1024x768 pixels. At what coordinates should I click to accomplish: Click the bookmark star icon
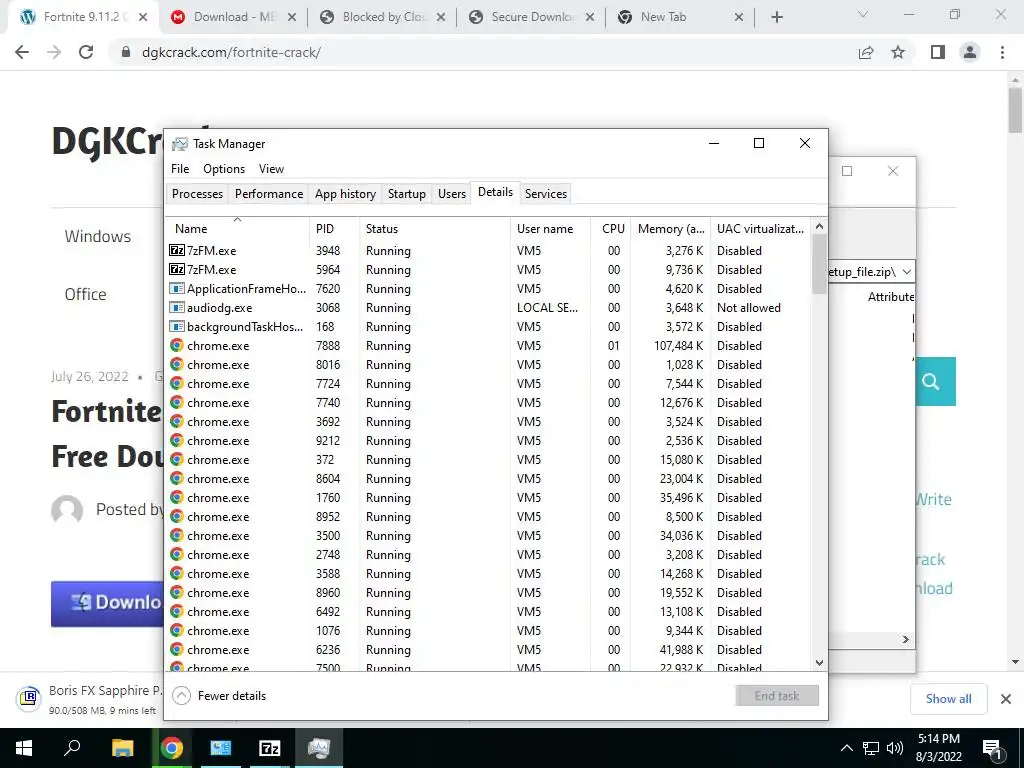pos(898,52)
